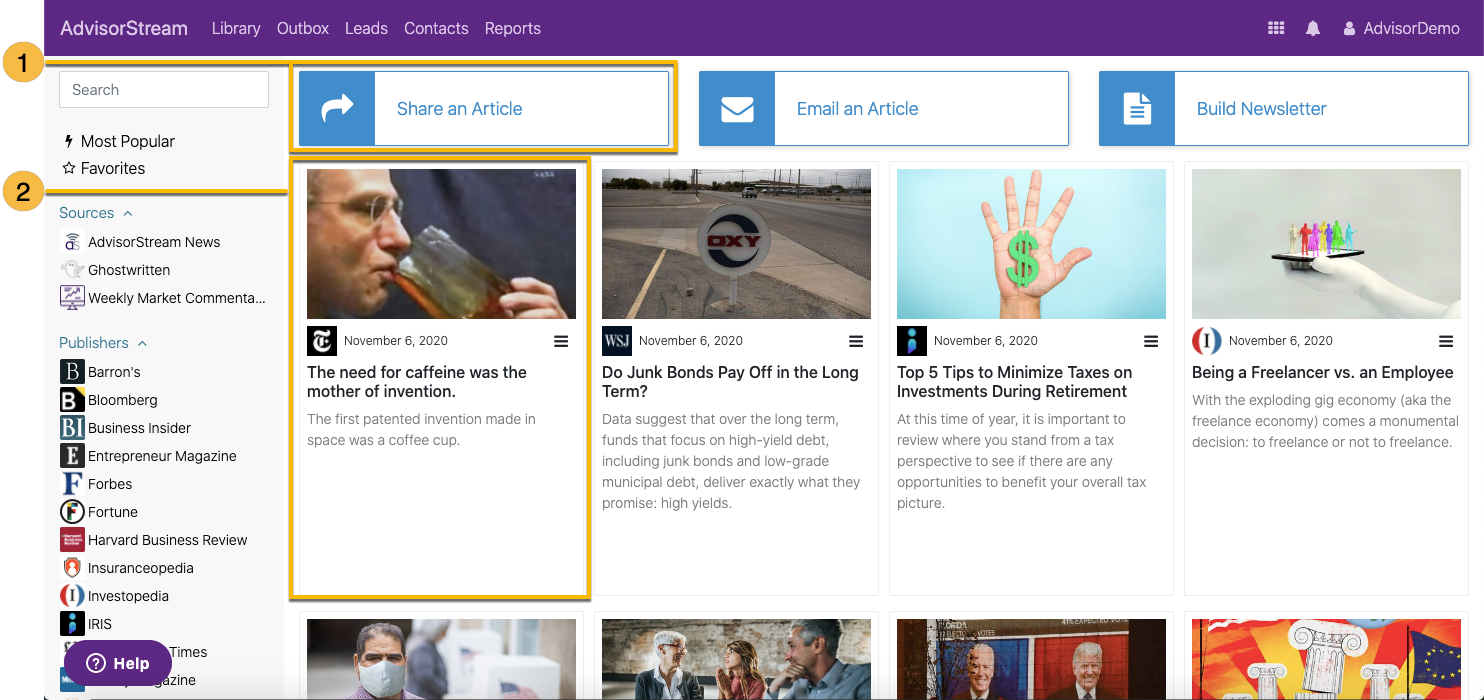Click the Ghostwritten ghost icon
This screenshot has width=1484, height=700.
[72, 270]
